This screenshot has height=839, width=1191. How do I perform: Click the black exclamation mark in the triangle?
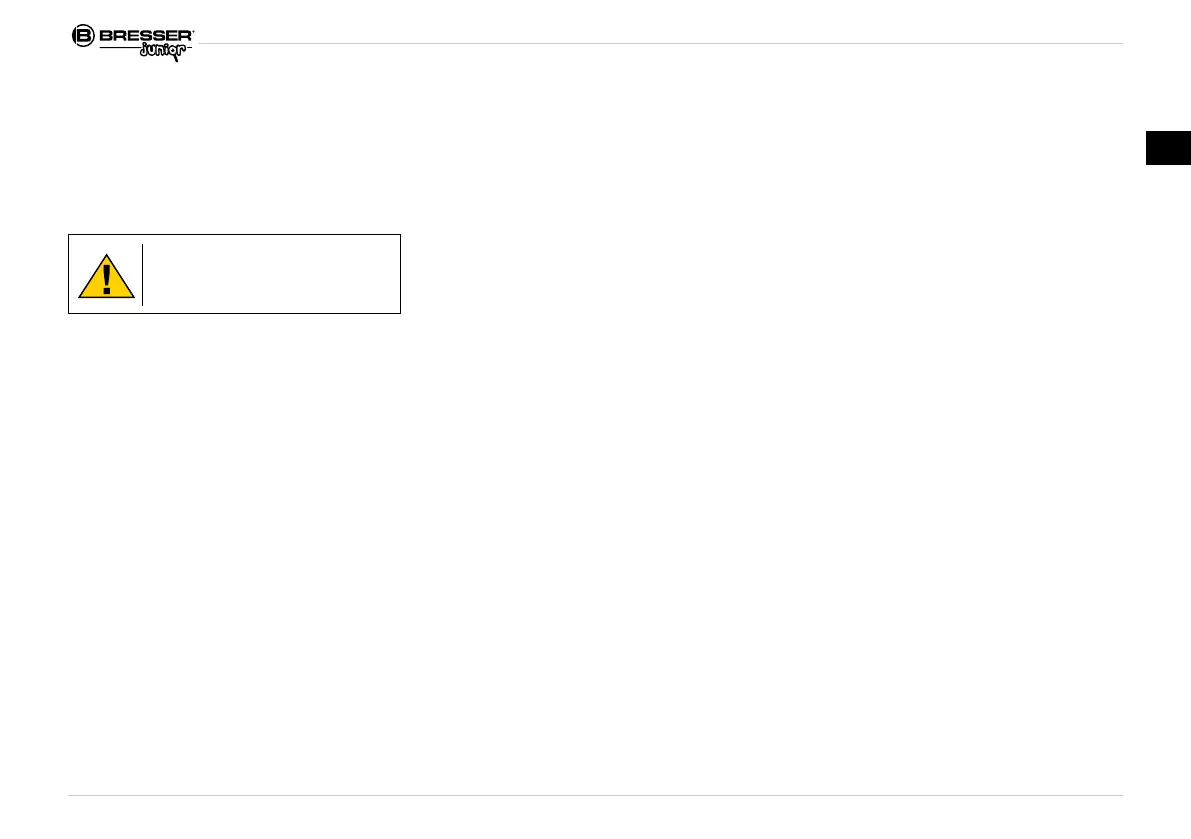(106, 279)
